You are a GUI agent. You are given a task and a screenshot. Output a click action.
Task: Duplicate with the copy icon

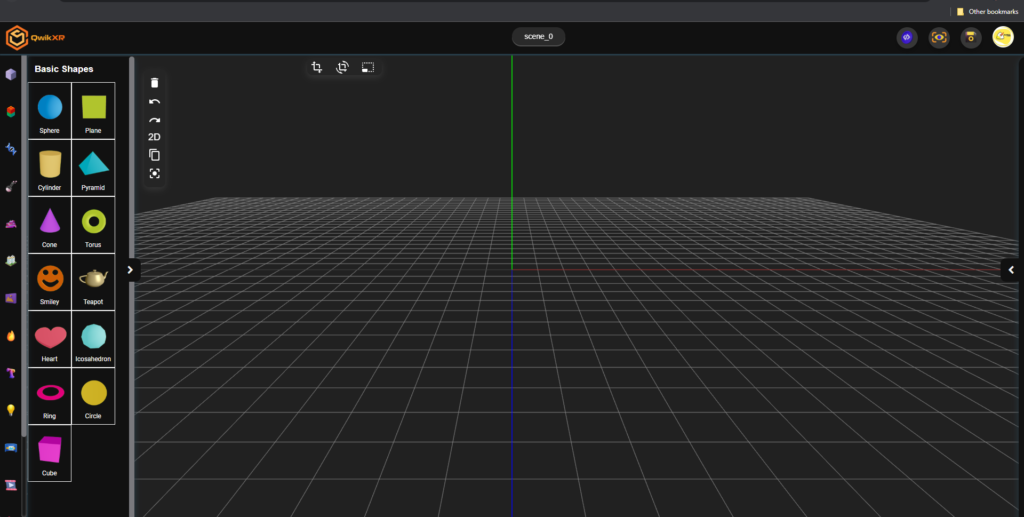click(154, 155)
